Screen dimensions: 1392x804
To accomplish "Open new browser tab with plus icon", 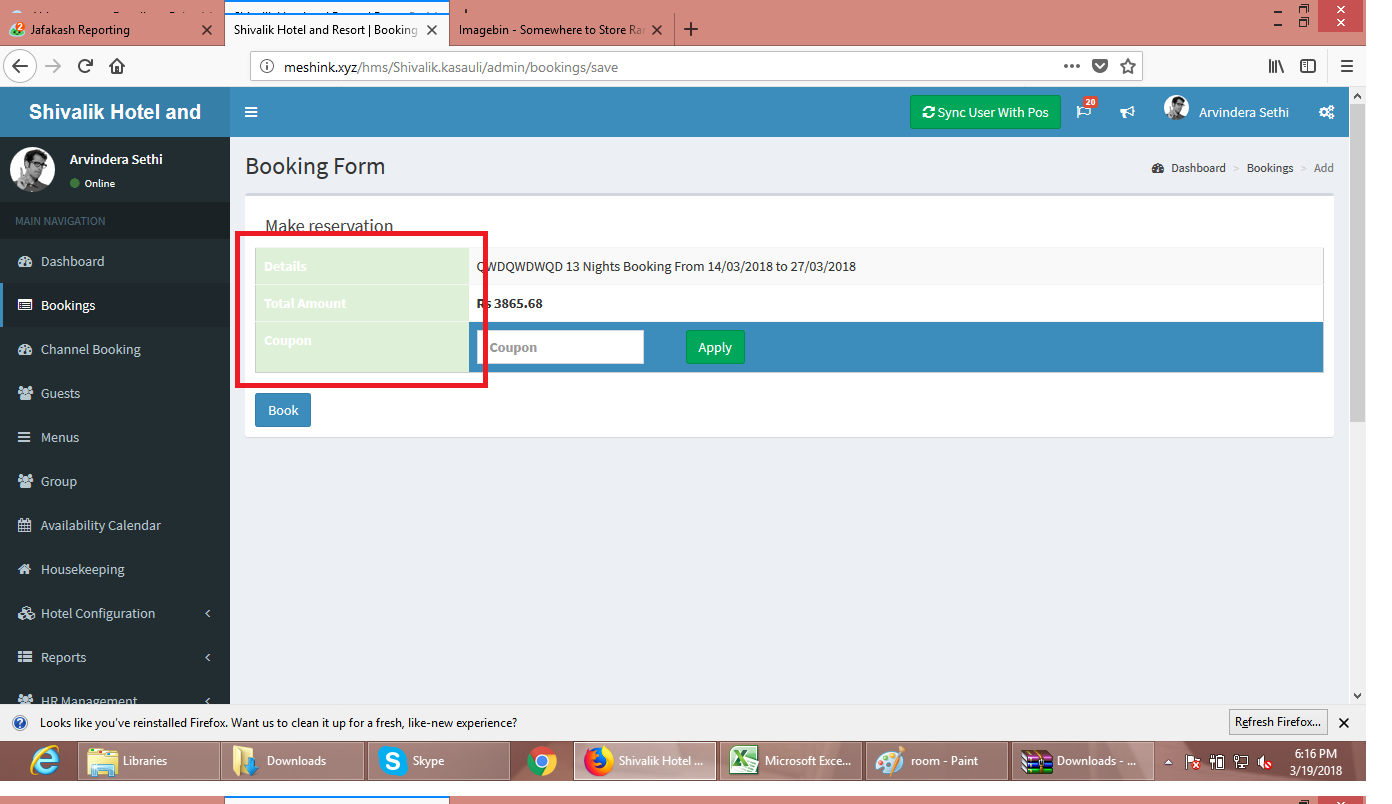I will click(x=690, y=29).
